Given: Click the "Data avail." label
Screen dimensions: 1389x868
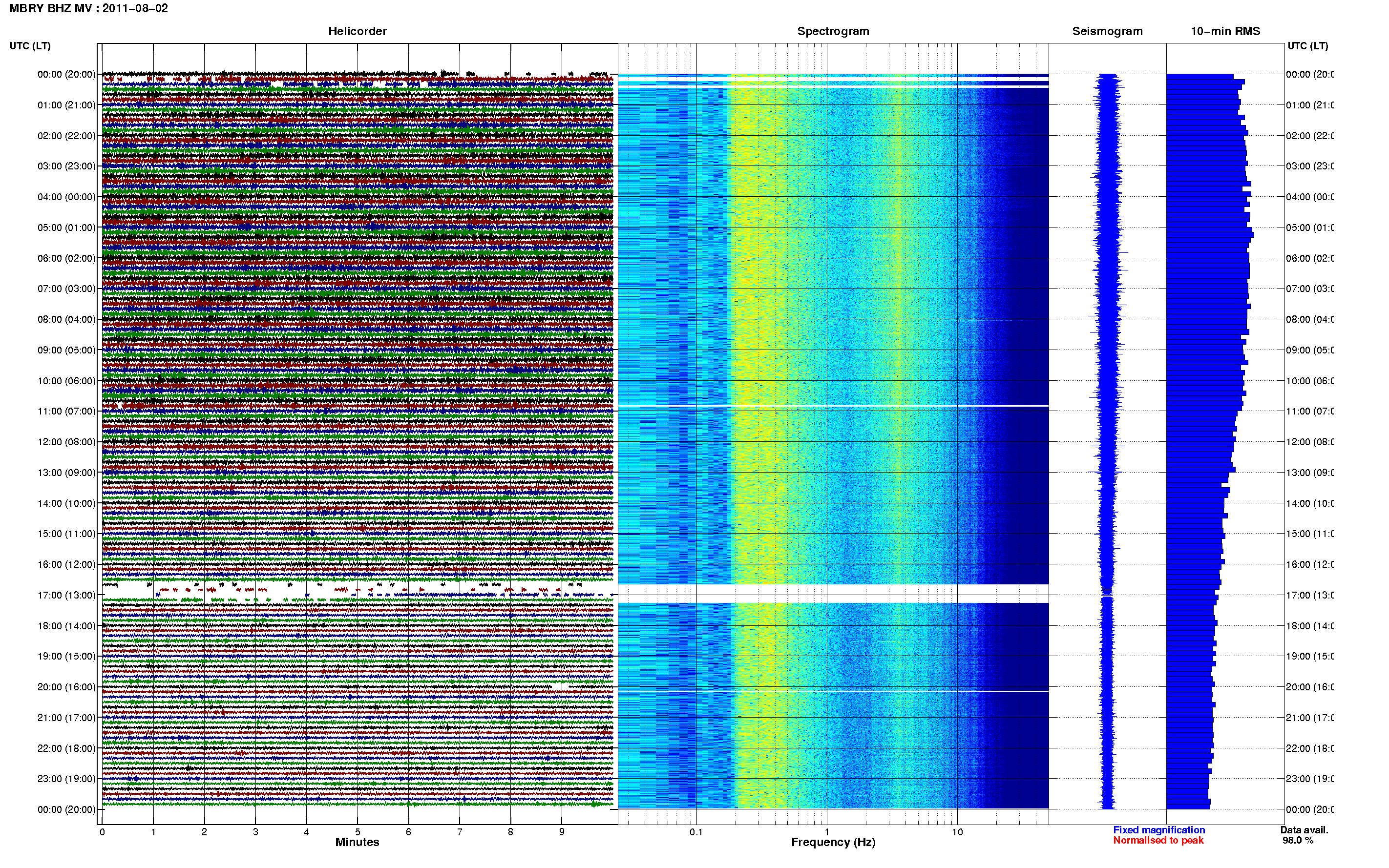Looking at the screenshot, I should (x=1305, y=830).
